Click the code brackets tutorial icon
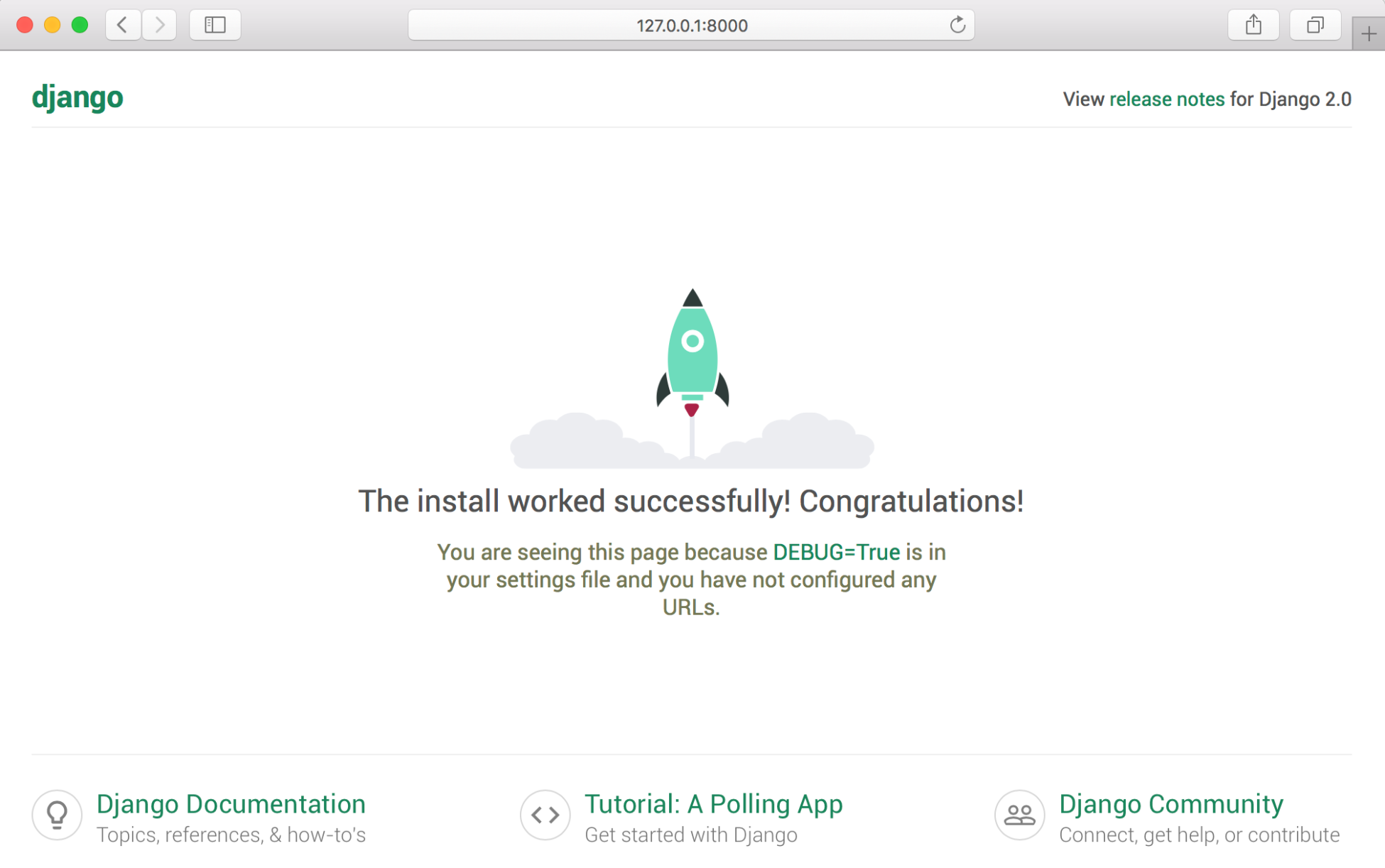The width and height of the screenshot is (1385, 868). (545, 815)
